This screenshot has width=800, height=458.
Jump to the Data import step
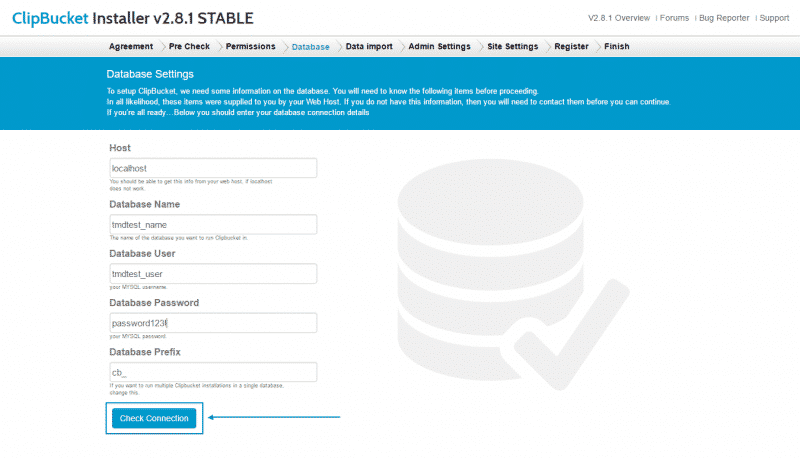click(369, 46)
